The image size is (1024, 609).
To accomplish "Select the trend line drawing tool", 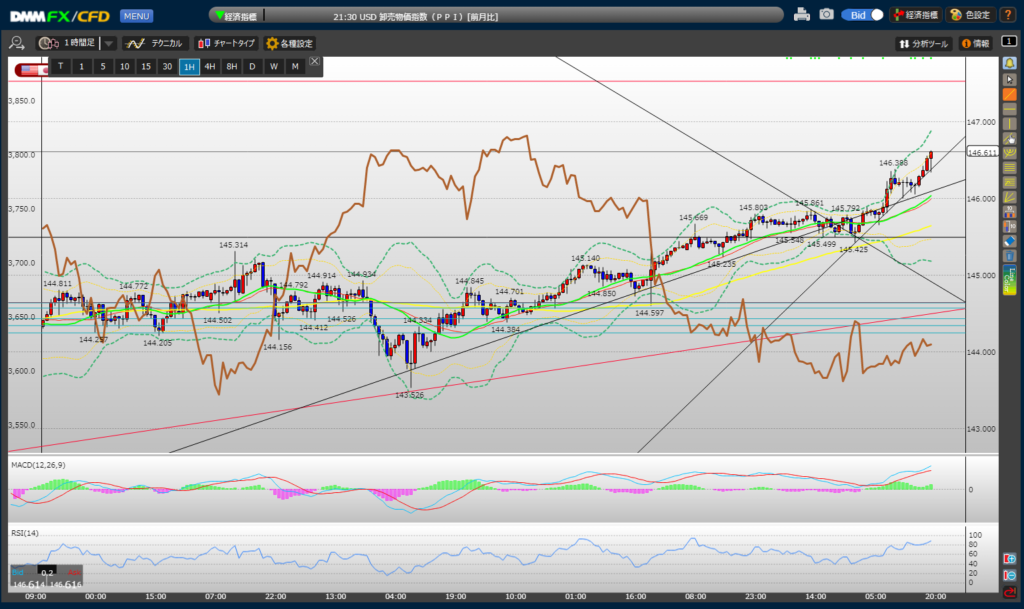I will 1010,94.
